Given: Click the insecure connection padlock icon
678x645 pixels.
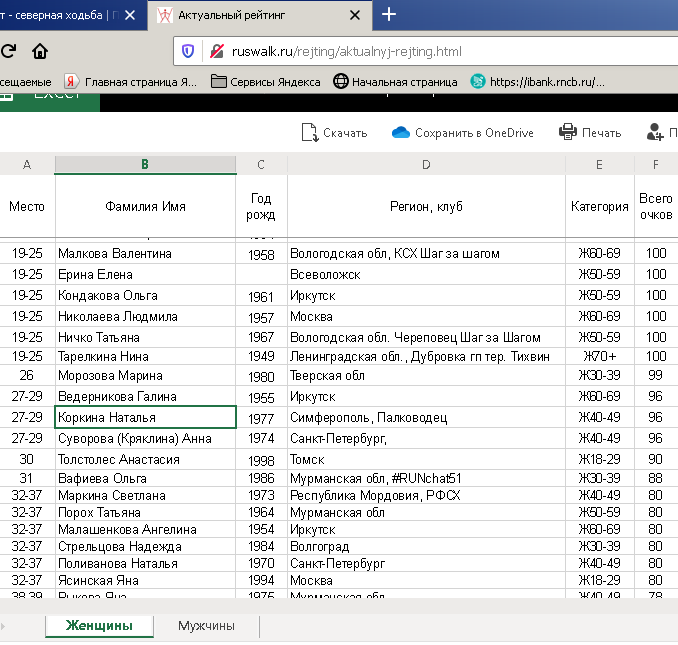Looking at the screenshot, I should coord(217,51).
